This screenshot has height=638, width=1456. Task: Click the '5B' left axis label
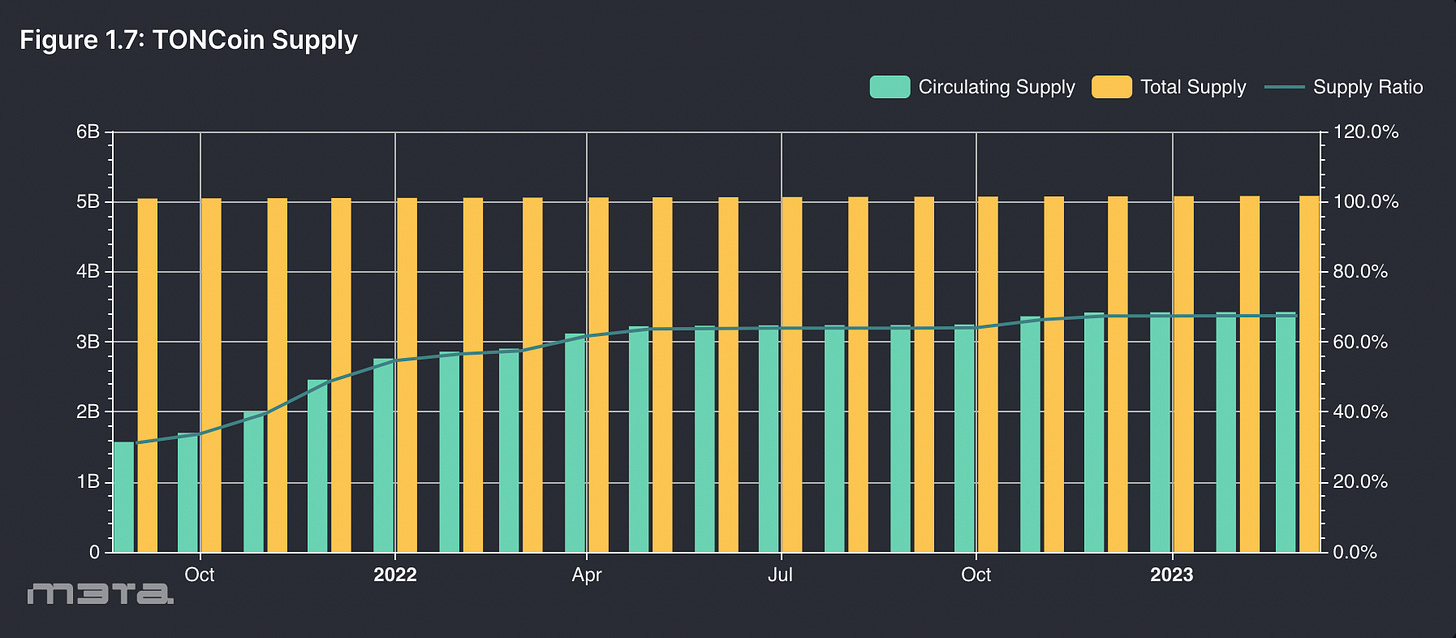point(88,202)
